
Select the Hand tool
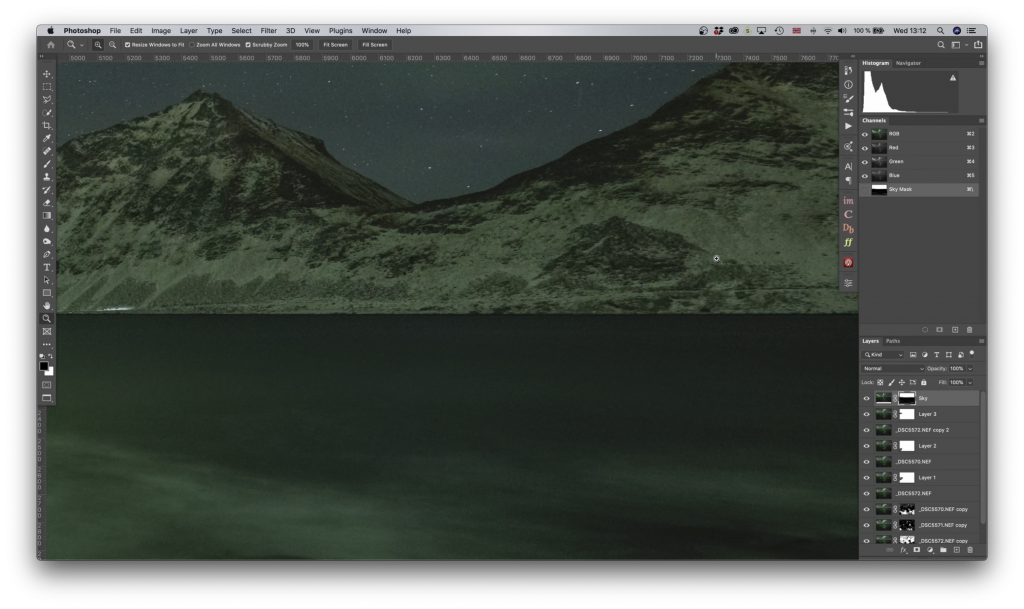(47, 305)
